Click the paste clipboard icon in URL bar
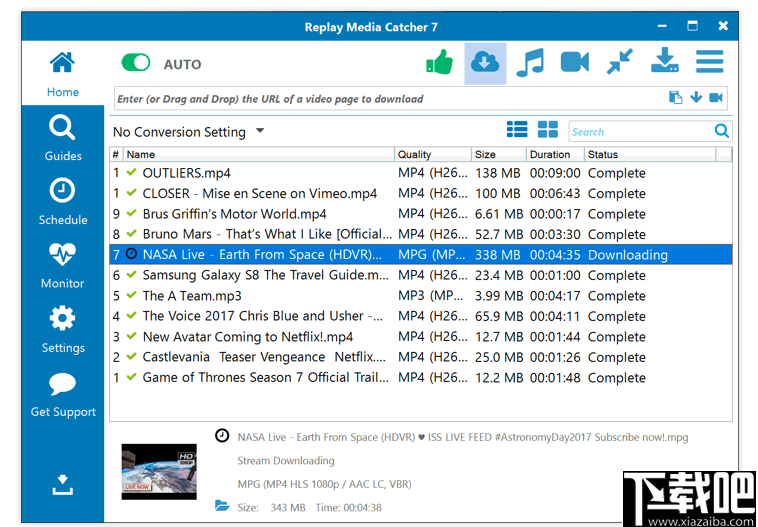Image resolution: width=758 pixels, height=527 pixels. coord(675,98)
